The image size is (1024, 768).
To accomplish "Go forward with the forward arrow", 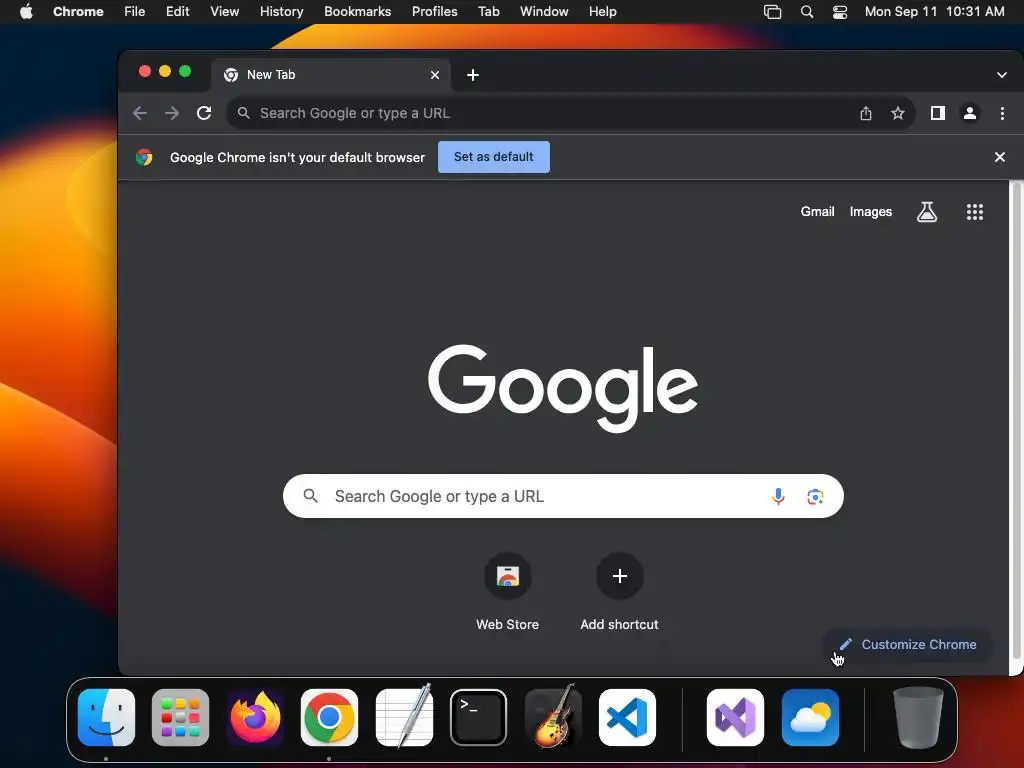I will tap(172, 113).
